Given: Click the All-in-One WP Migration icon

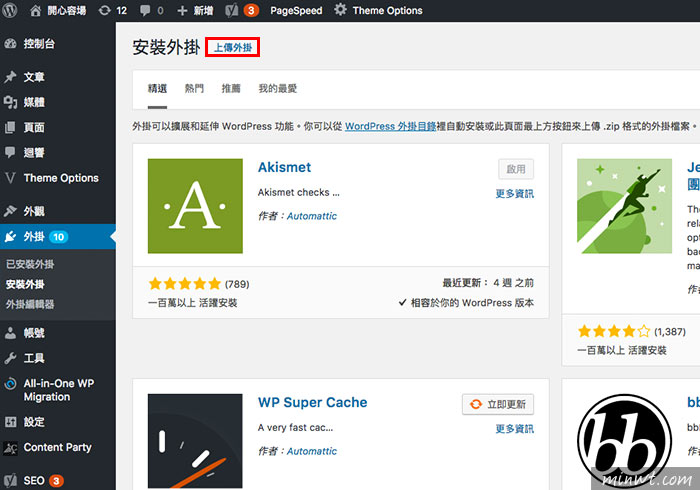Looking at the screenshot, I should coord(10,384).
